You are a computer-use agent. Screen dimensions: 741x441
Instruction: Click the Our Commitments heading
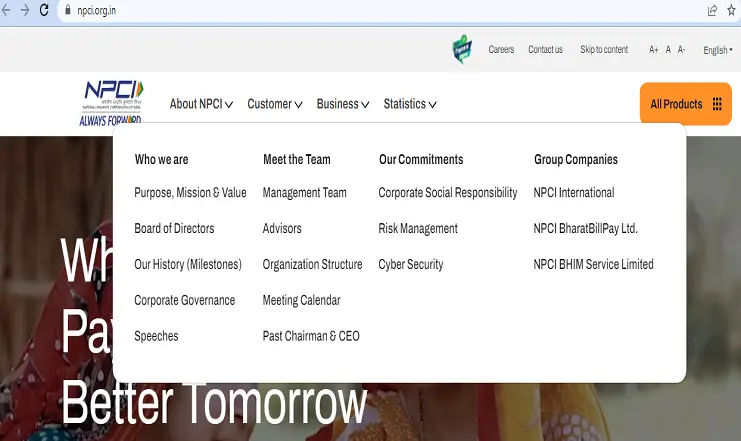(421, 160)
